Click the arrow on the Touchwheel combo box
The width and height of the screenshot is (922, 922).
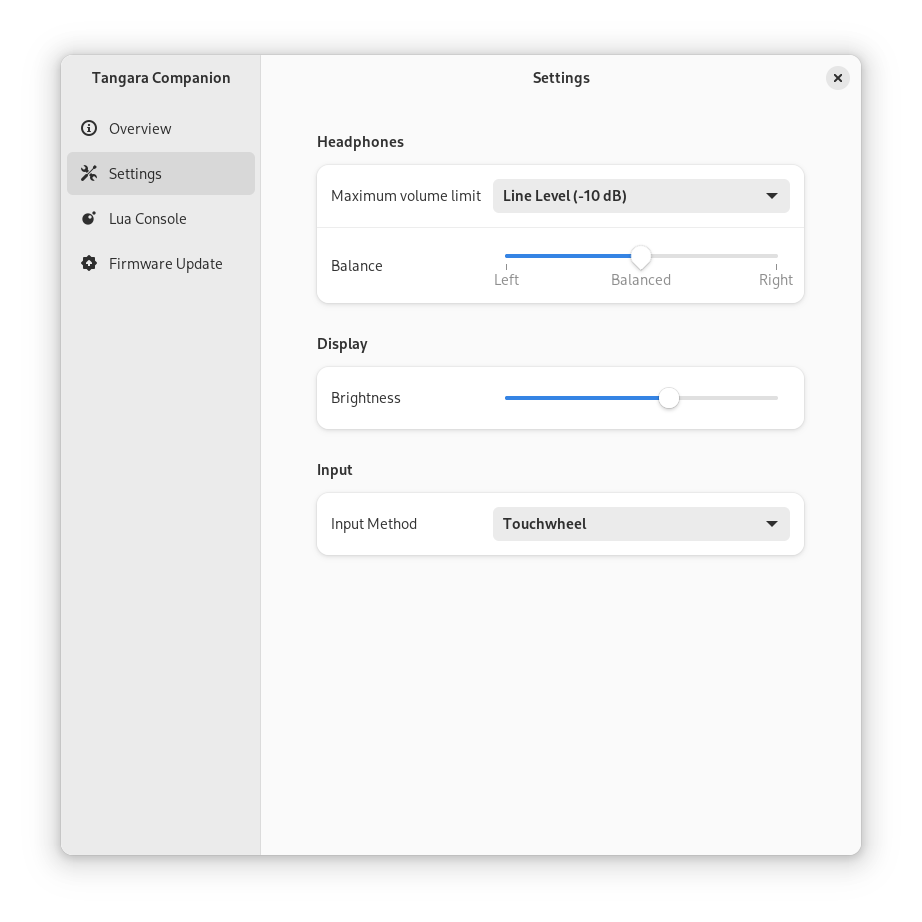point(772,524)
